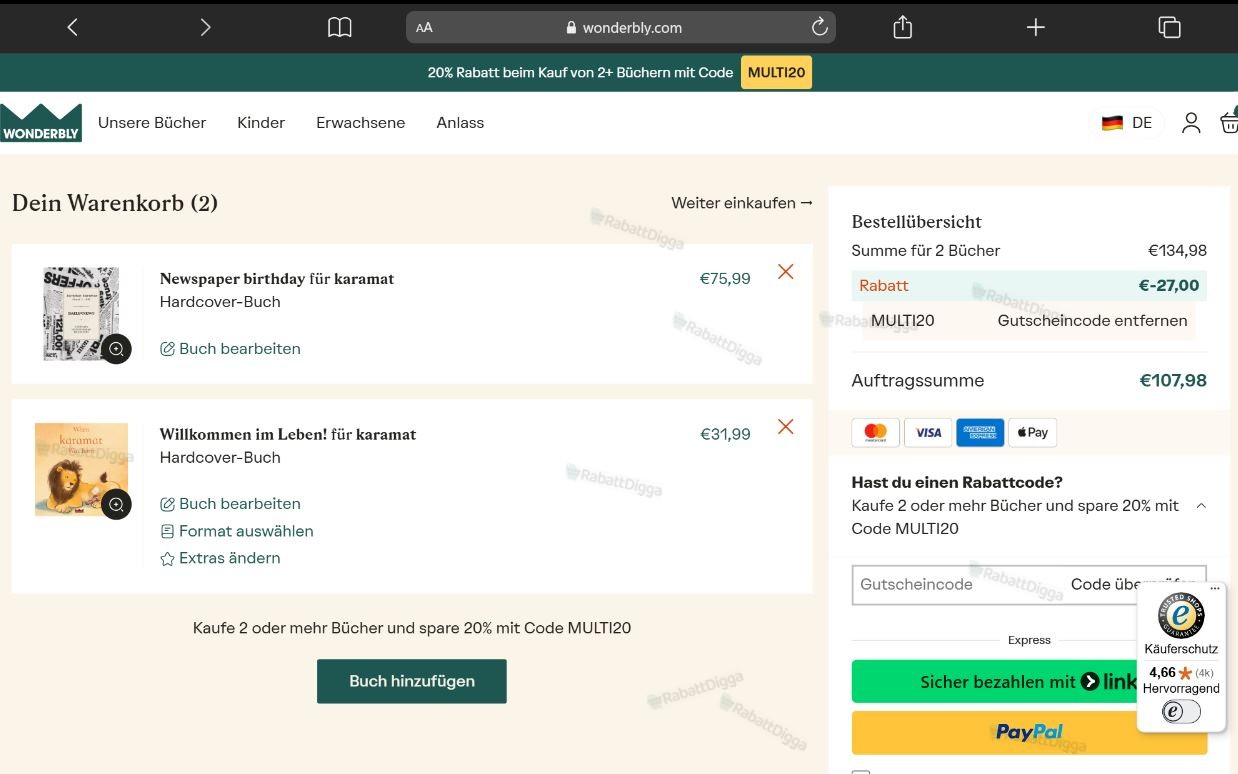Toggle the Trusted Shops Käuferschutz switch
The height and width of the screenshot is (774, 1238).
click(1181, 712)
